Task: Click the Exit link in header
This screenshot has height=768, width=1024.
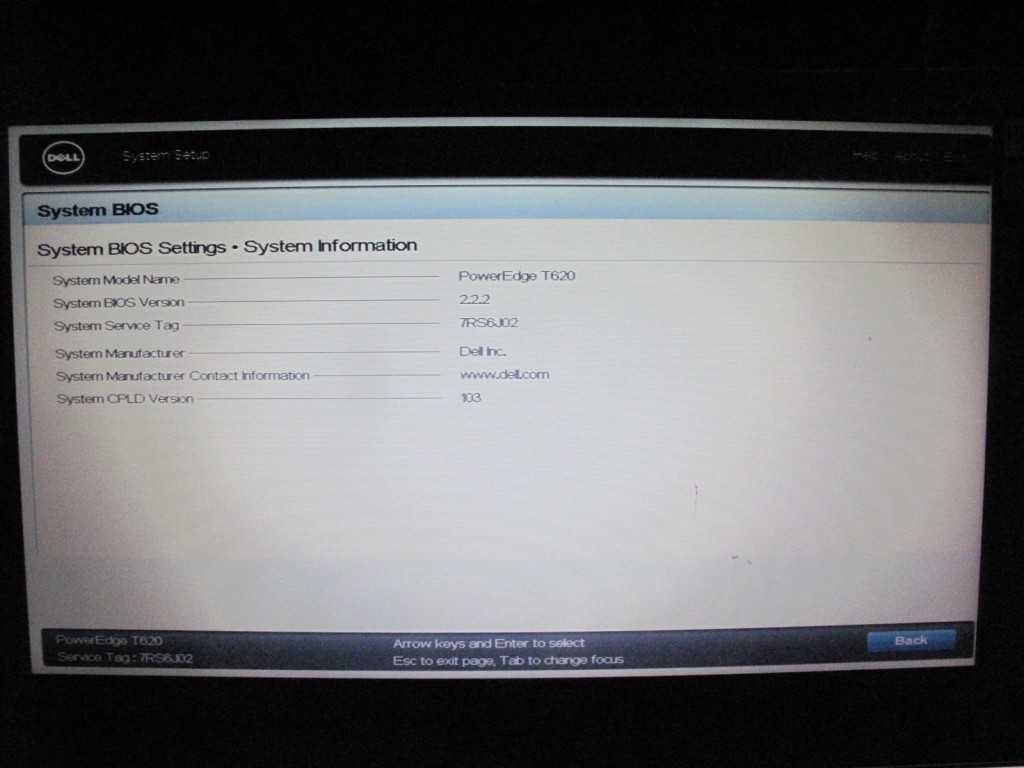Action: (955, 157)
